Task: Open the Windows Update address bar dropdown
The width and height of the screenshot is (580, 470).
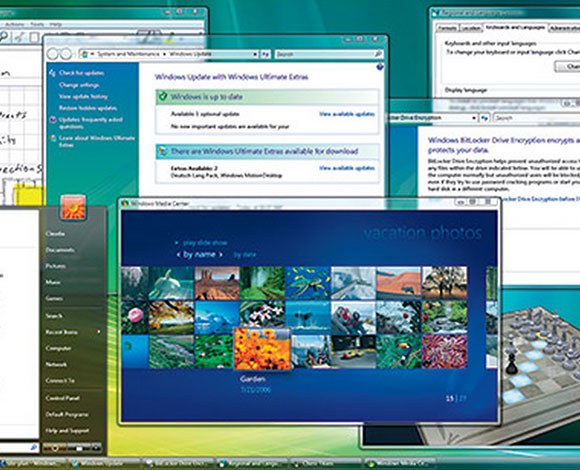Action: [x=255, y=54]
